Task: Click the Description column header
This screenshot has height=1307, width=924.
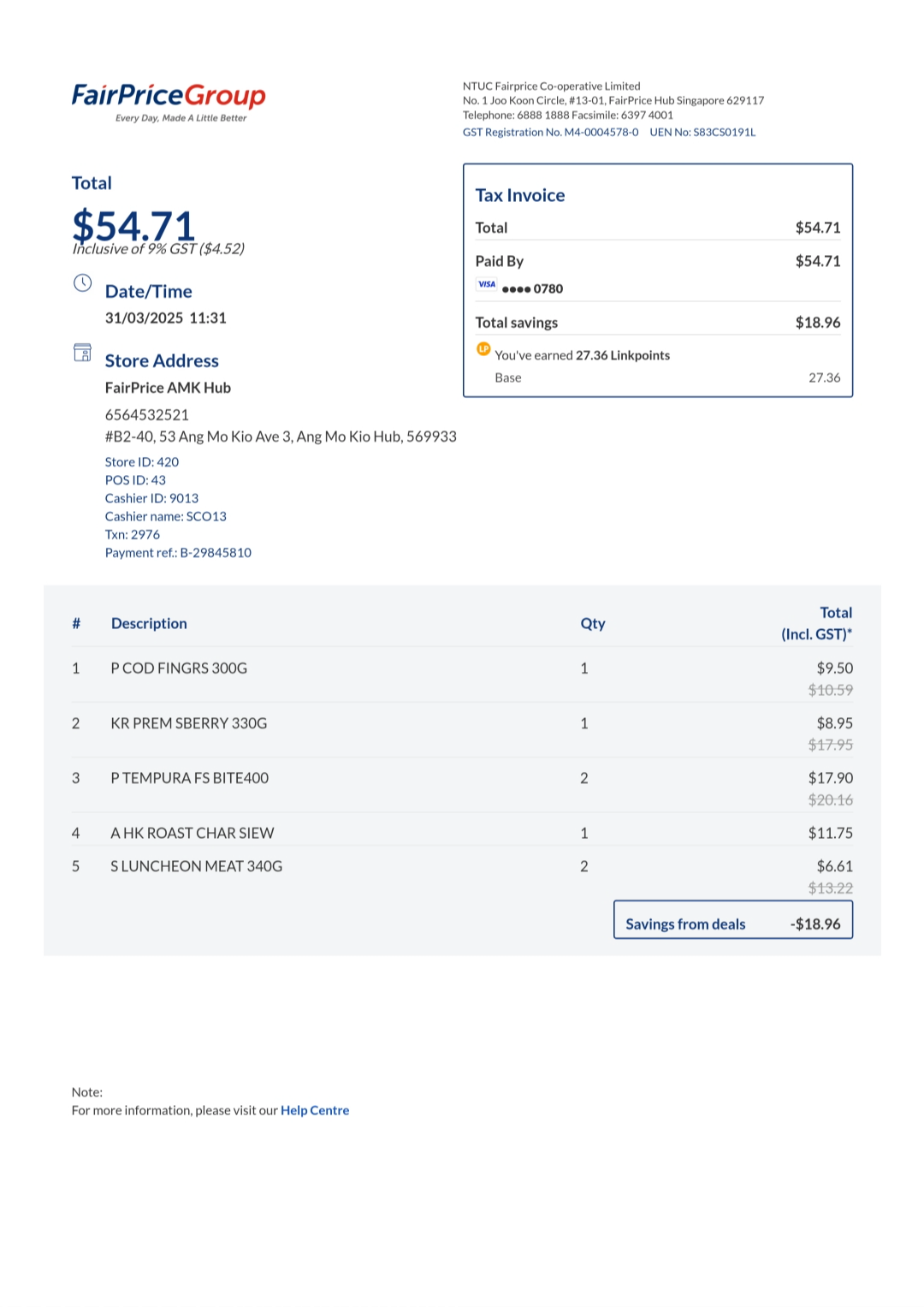Action: [149, 624]
